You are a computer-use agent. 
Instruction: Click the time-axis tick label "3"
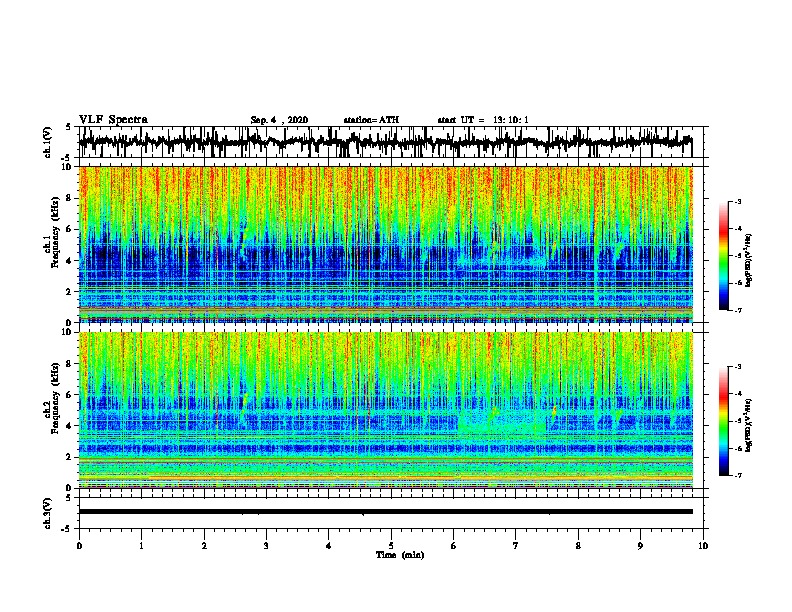tap(266, 546)
